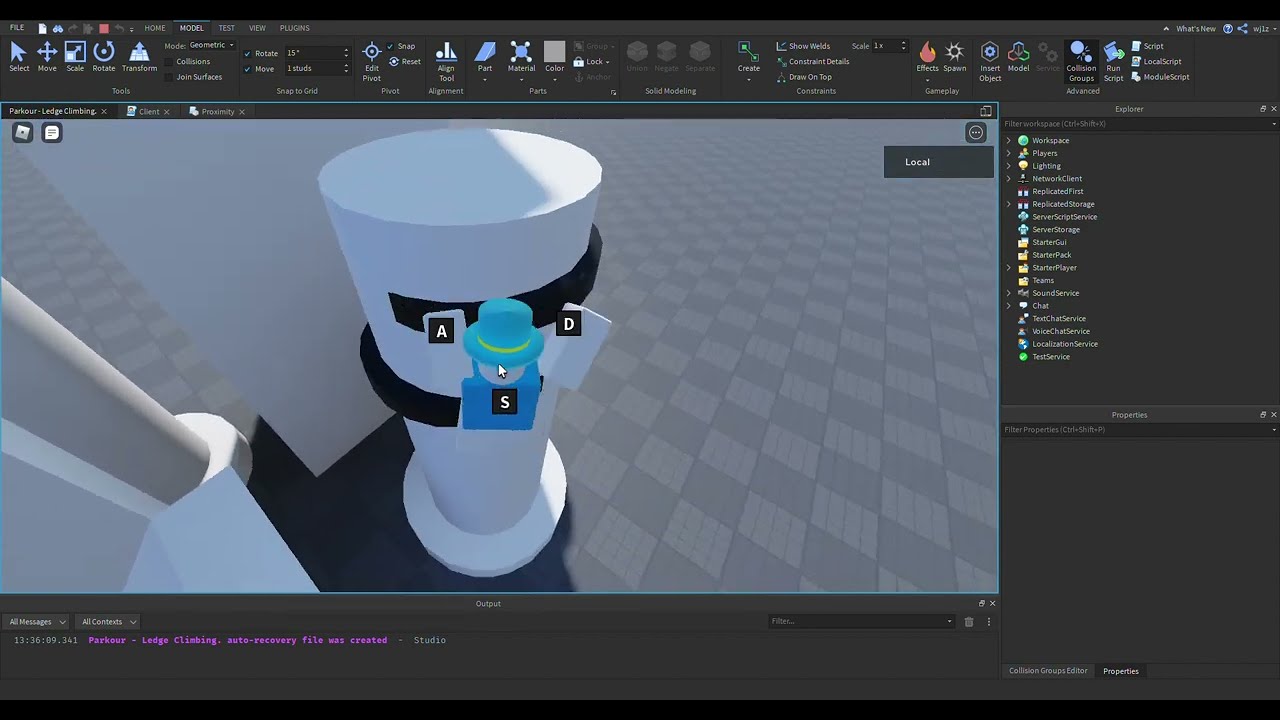1280x720 pixels.
Task: Click the Show Welds button
Action: [803, 46]
